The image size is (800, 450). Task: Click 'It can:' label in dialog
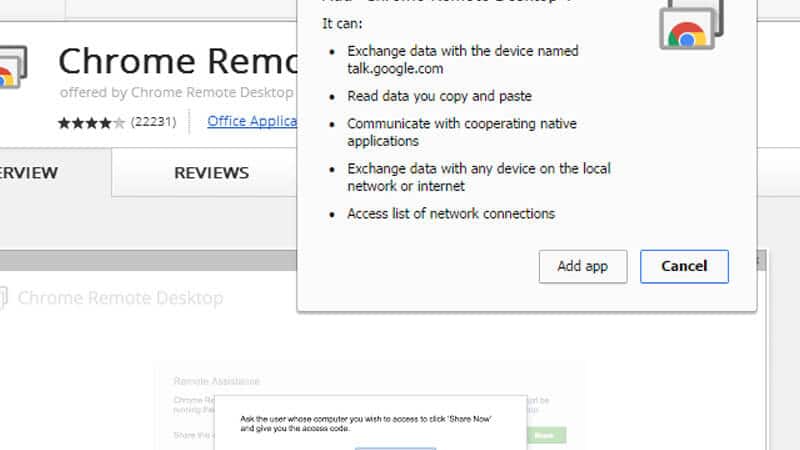(342, 23)
